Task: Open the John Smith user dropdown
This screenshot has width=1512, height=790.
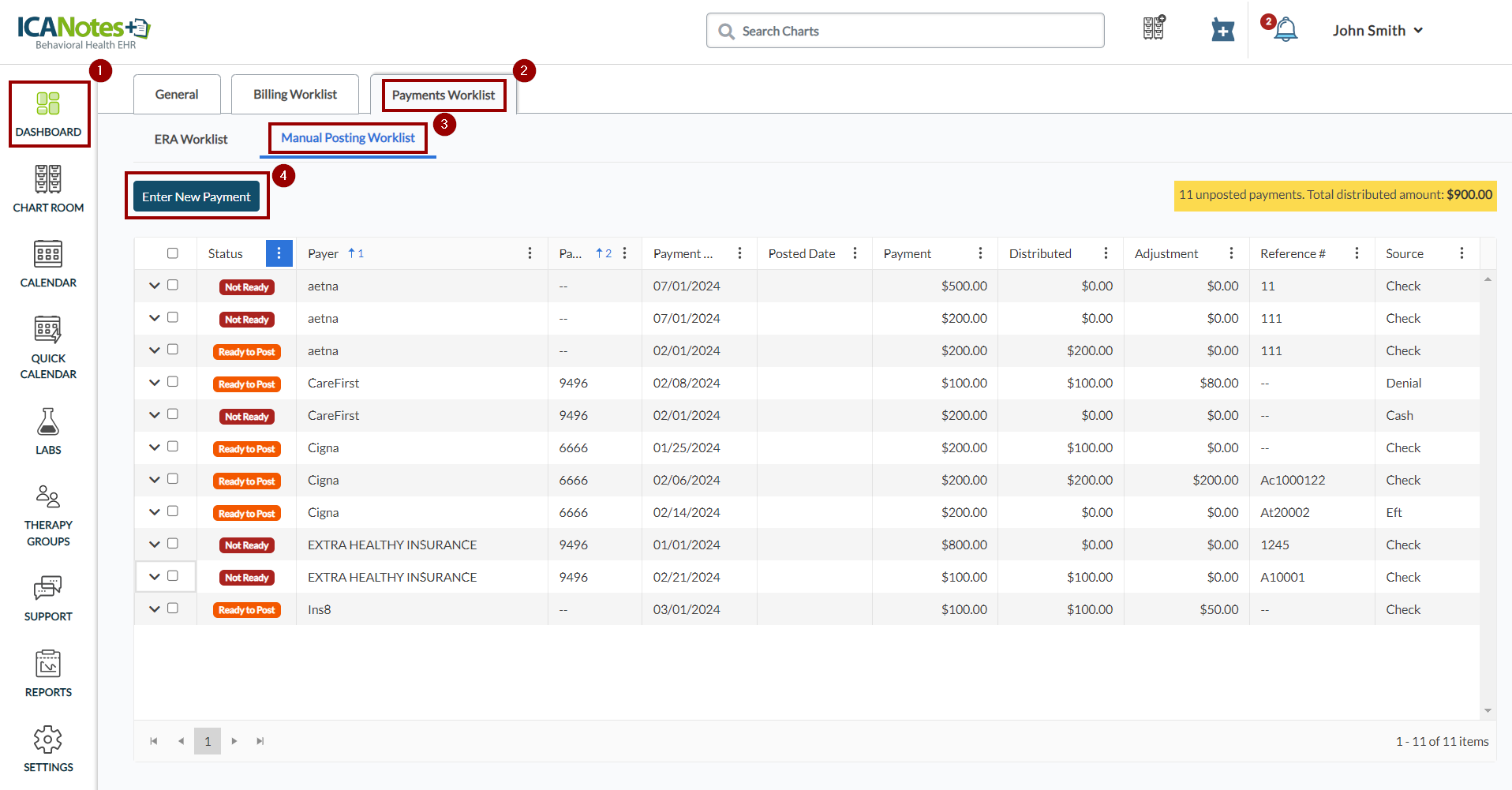Action: 1377,31
